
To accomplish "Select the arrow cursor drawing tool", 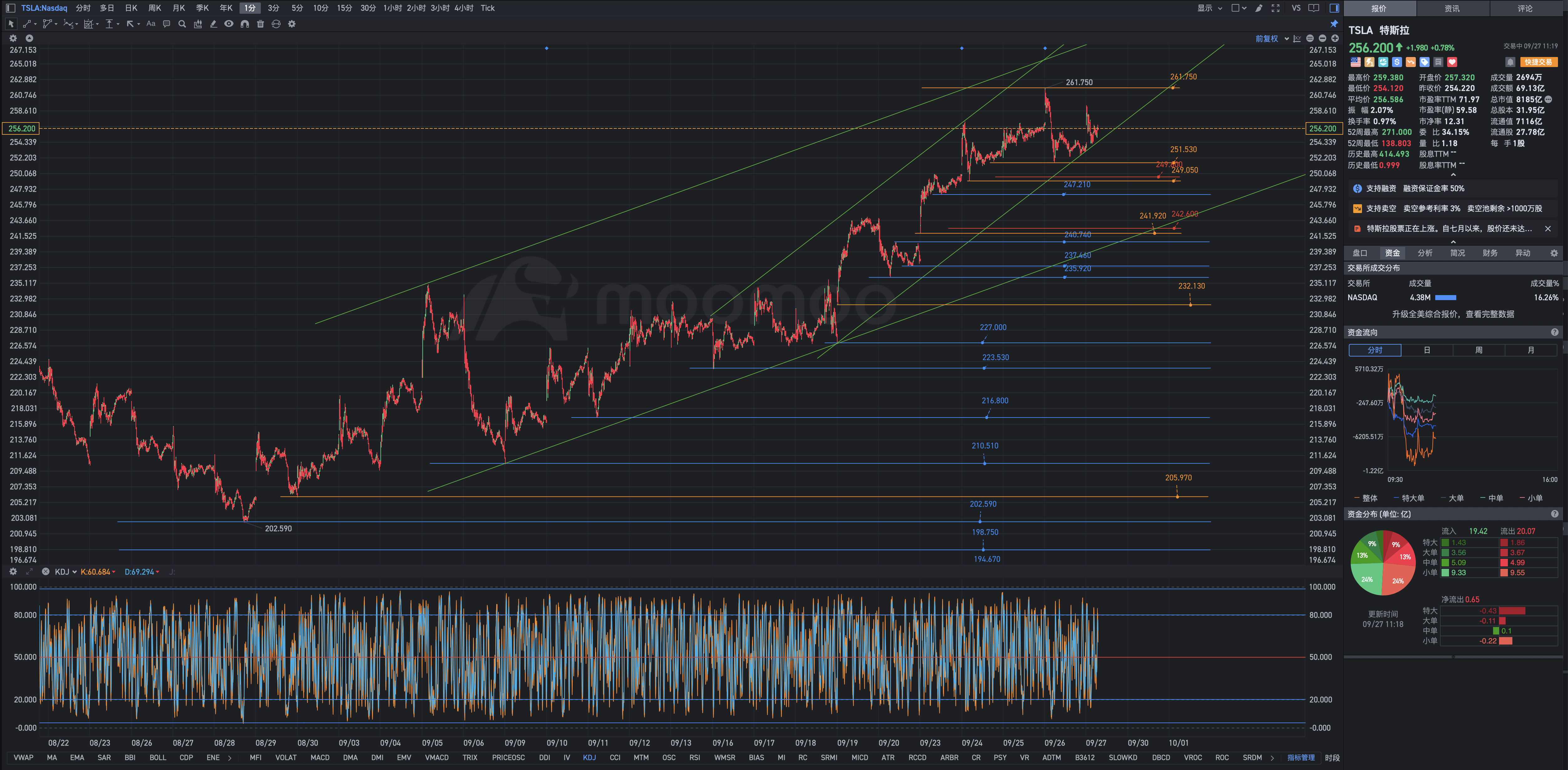I will 10,24.
